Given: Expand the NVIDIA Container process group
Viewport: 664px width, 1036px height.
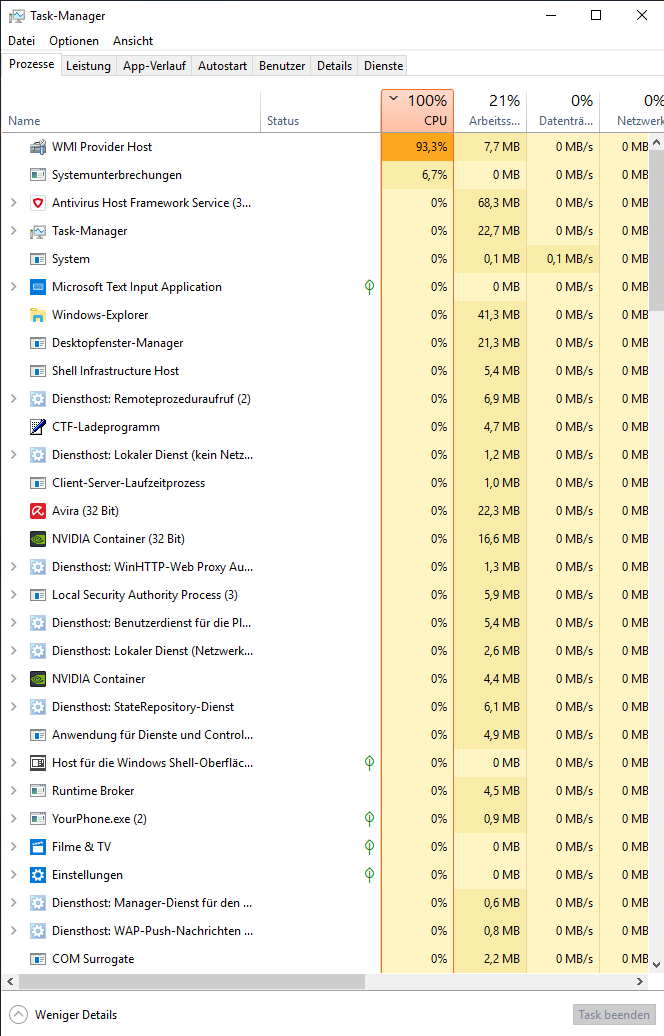Looking at the screenshot, I should click(x=14, y=679).
